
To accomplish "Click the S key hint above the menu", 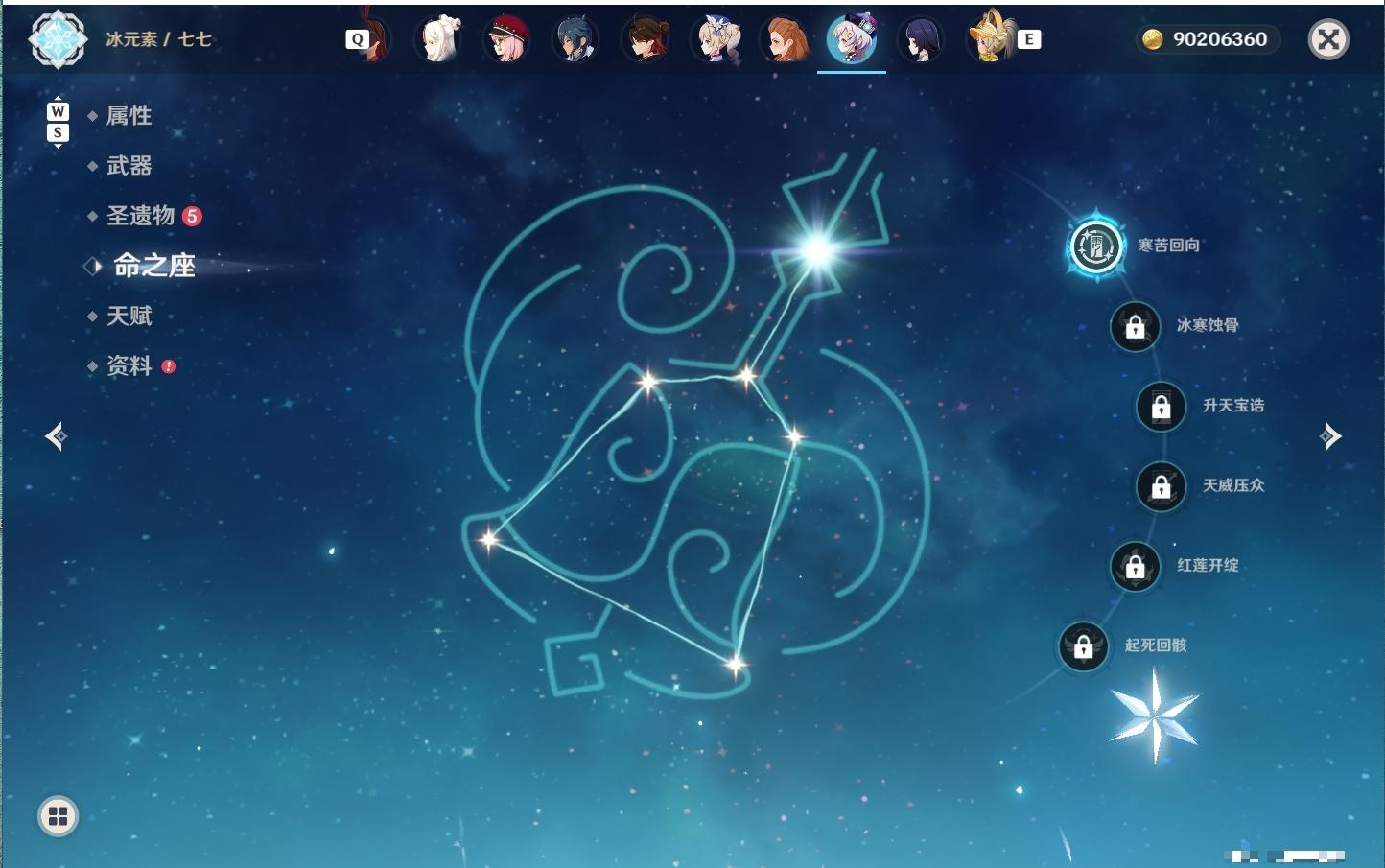I will [x=58, y=132].
